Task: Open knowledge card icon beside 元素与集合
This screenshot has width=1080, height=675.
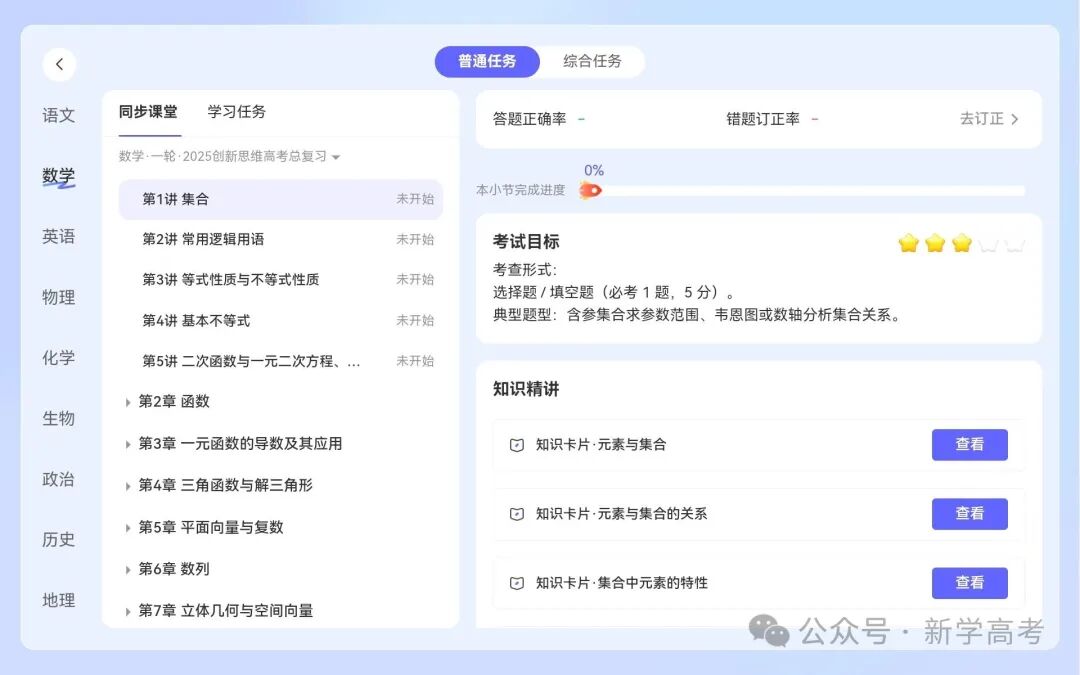Action: 516,445
